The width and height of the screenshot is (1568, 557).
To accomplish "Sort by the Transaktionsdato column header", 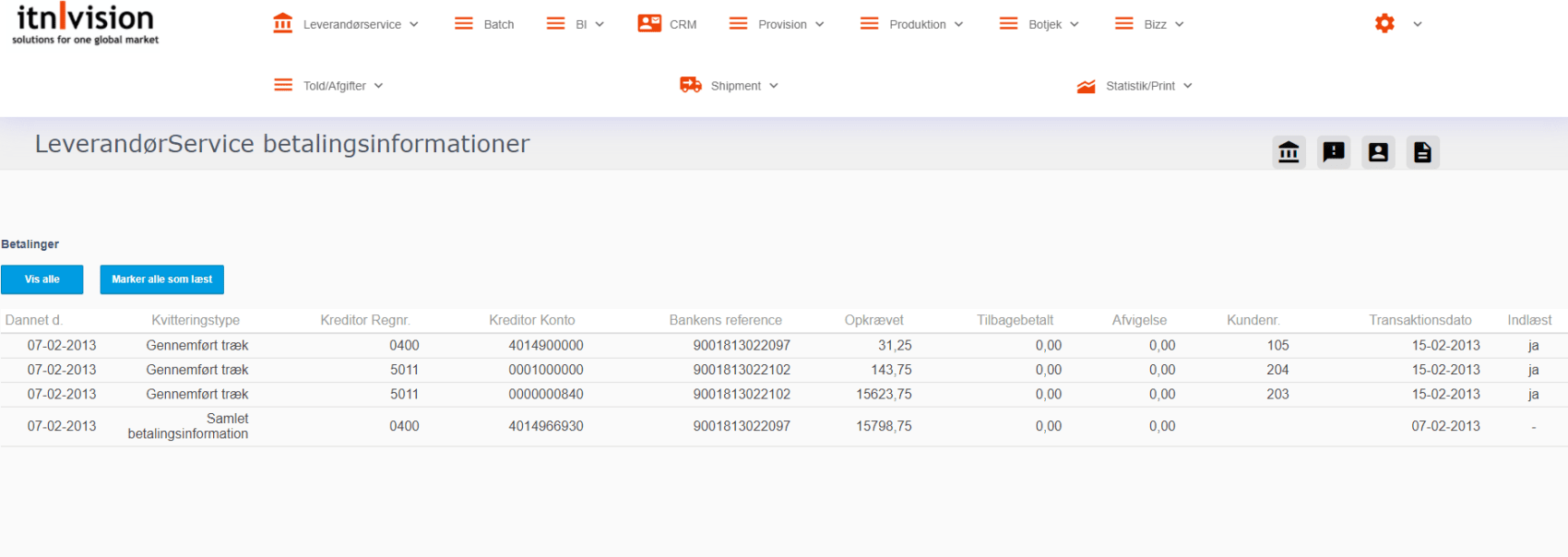I will pos(1420,320).
